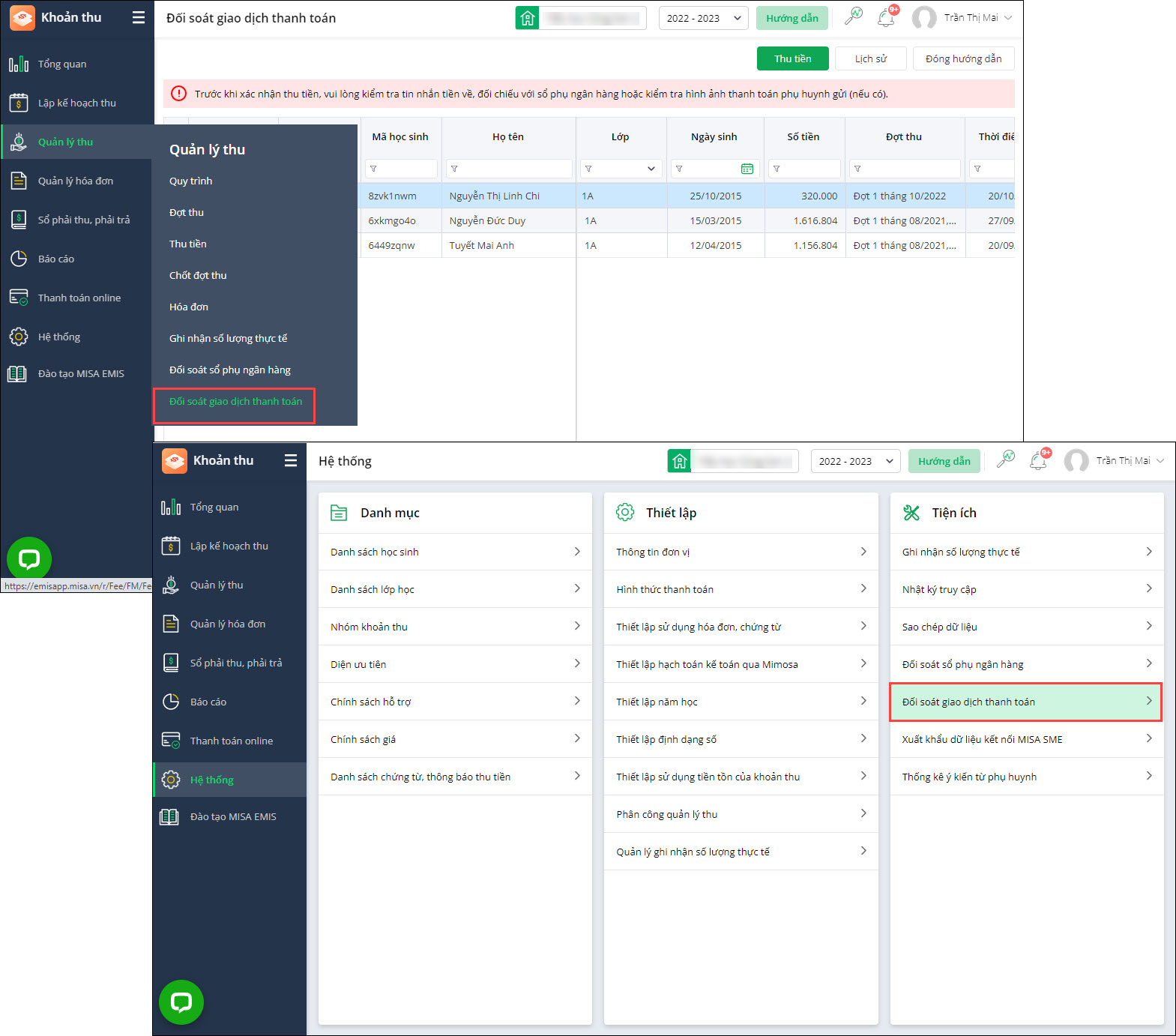Click the Họ tên filter input field
Image resolution: width=1176 pixels, height=1036 pixels.
click(x=509, y=169)
